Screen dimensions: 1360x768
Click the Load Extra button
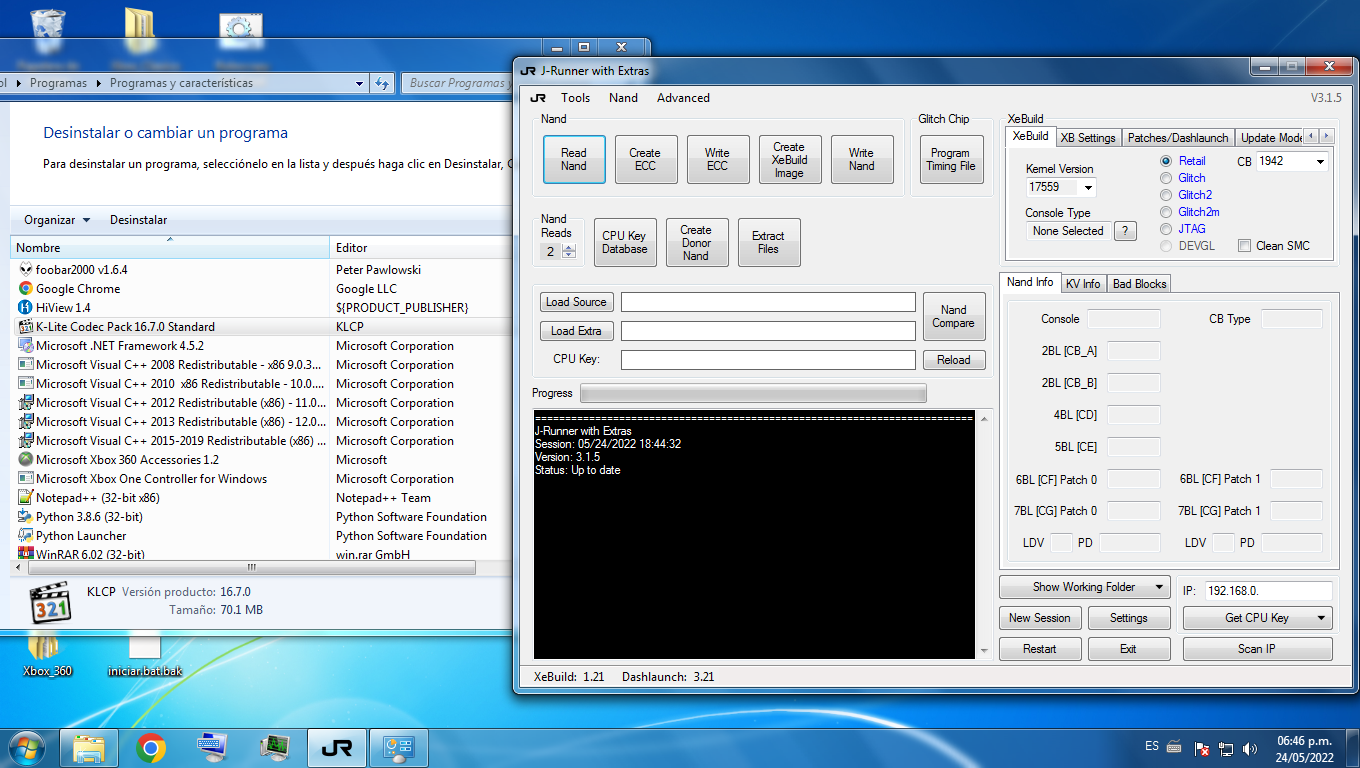click(x=577, y=331)
